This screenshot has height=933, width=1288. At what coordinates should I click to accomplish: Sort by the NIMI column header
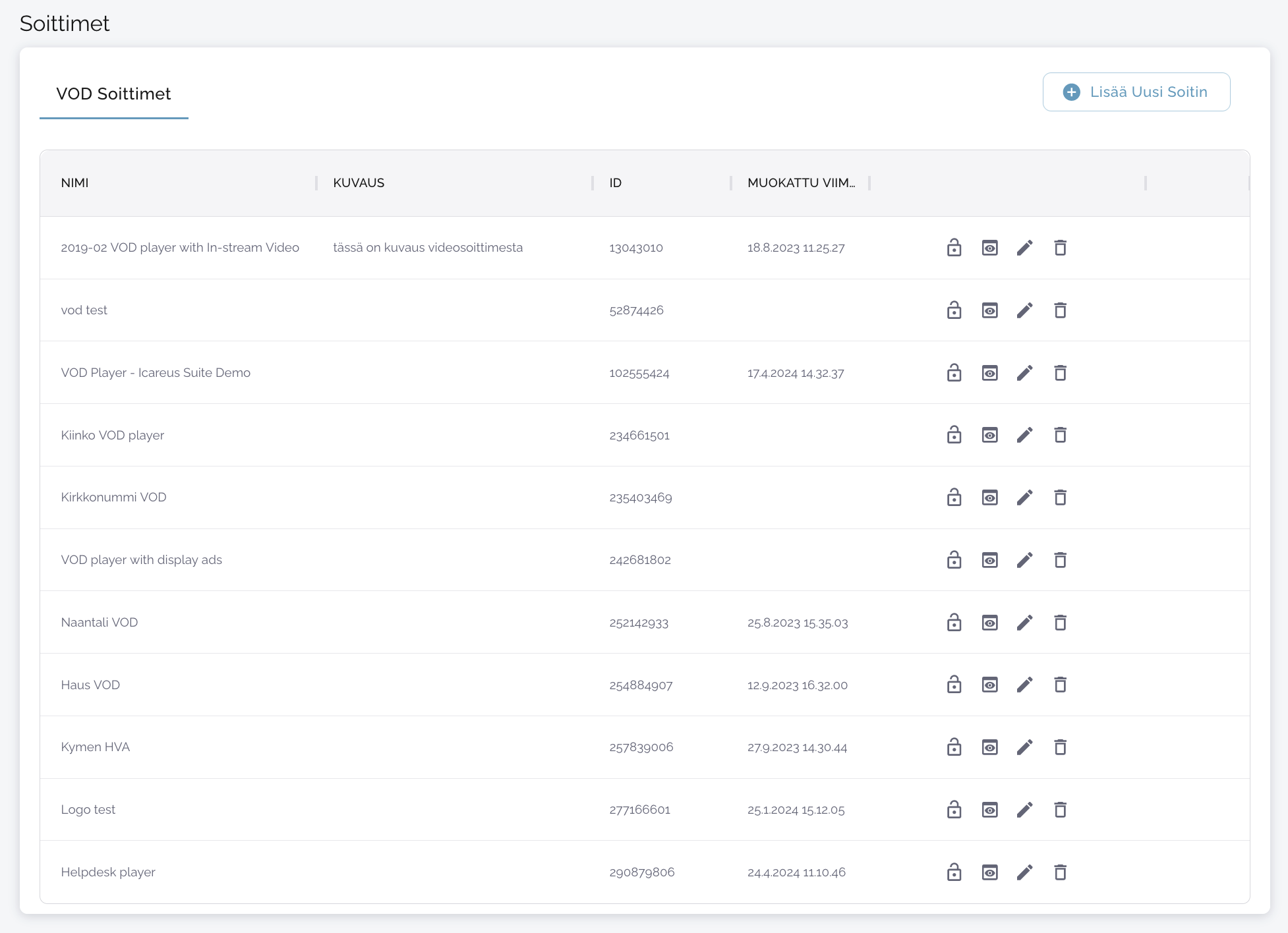coord(74,183)
